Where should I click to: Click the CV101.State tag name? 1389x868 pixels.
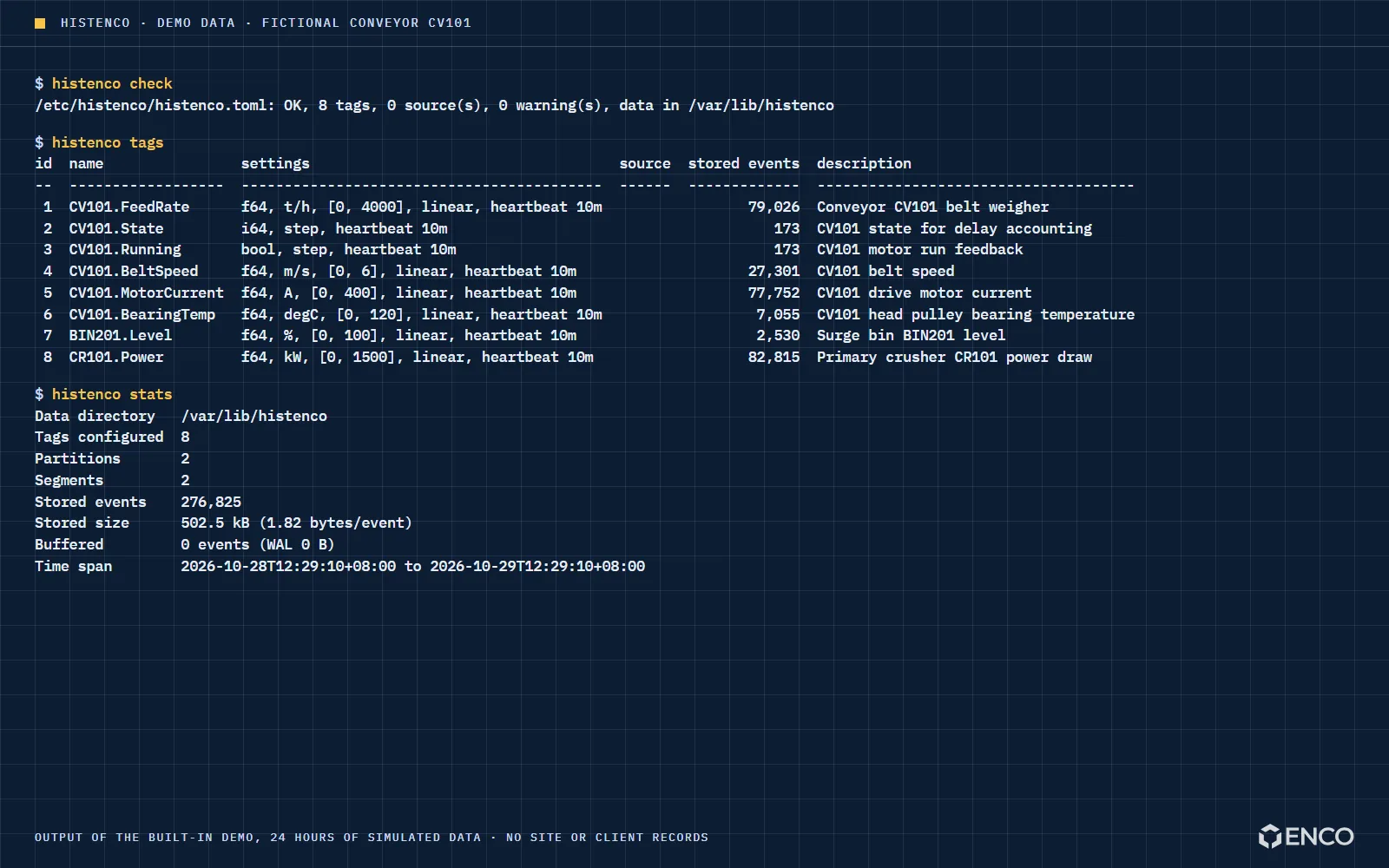click(x=116, y=228)
